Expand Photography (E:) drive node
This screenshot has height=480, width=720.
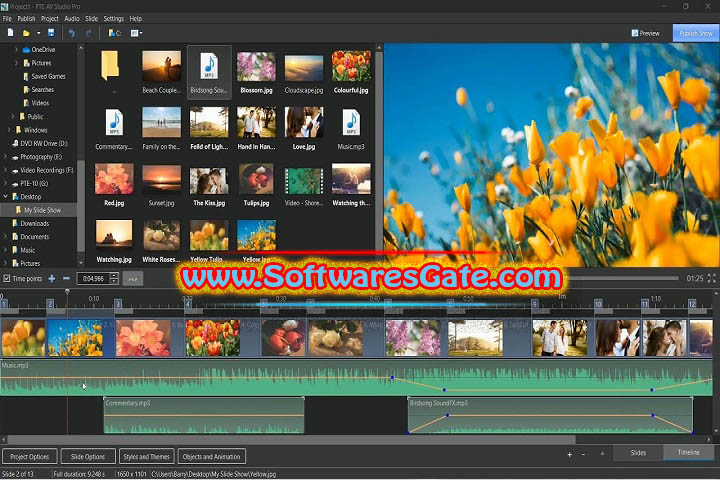click(x=6, y=157)
